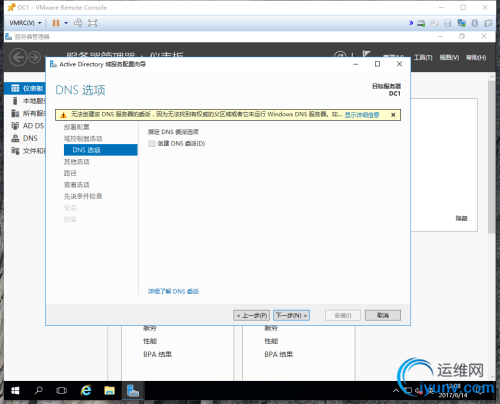Image resolution: width=500 pixels, height=404 pixels.
Task: Open Server Manager notifications flag
Action: coord(367,54)
